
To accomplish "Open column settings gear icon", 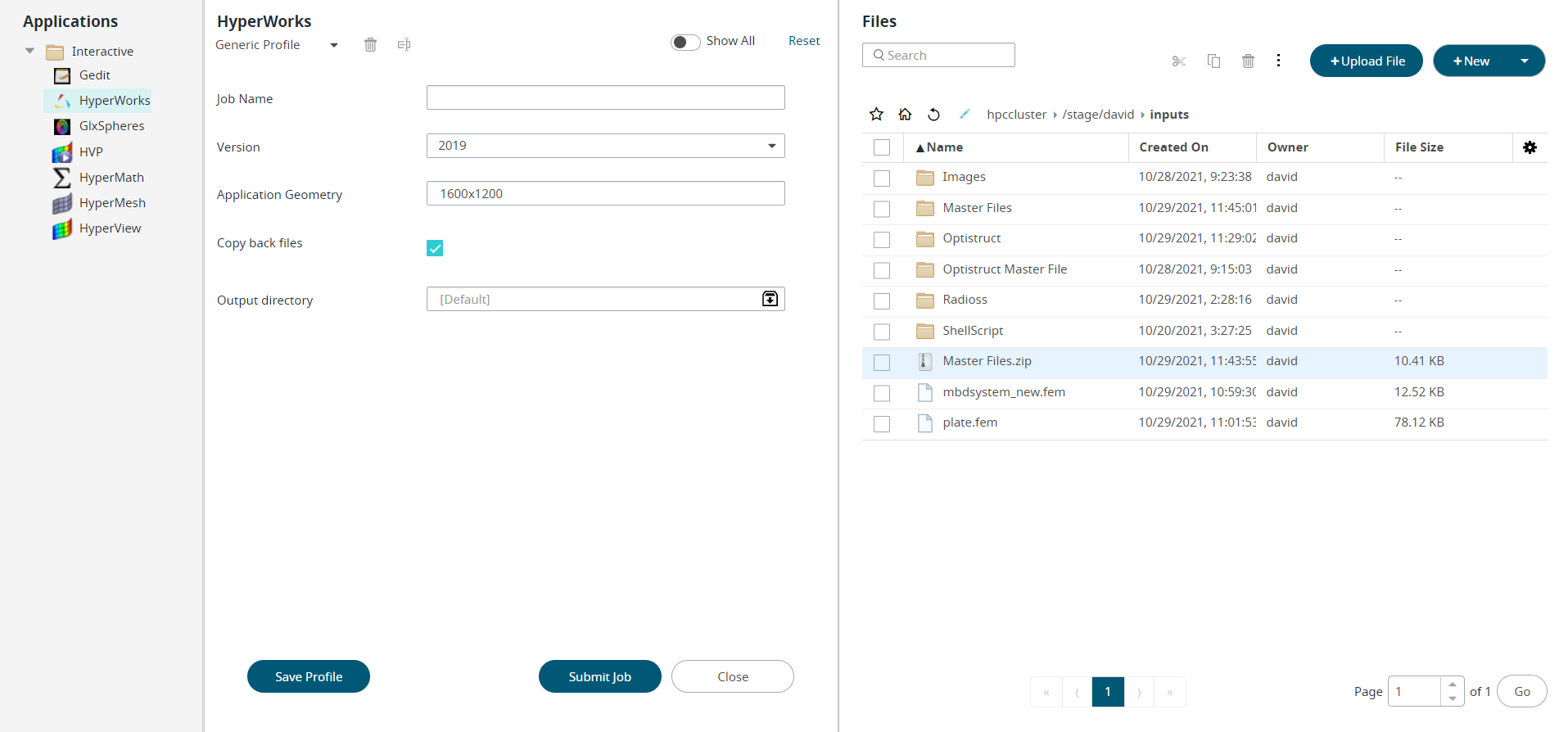I will tap(1530, 147).
